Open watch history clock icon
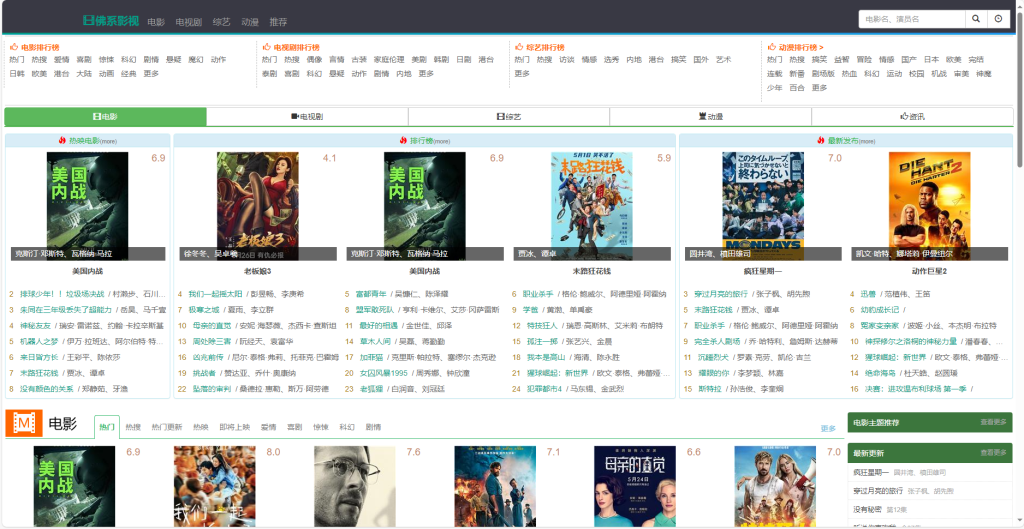Viewport: 1024px width, 529px height. [998, 19]
